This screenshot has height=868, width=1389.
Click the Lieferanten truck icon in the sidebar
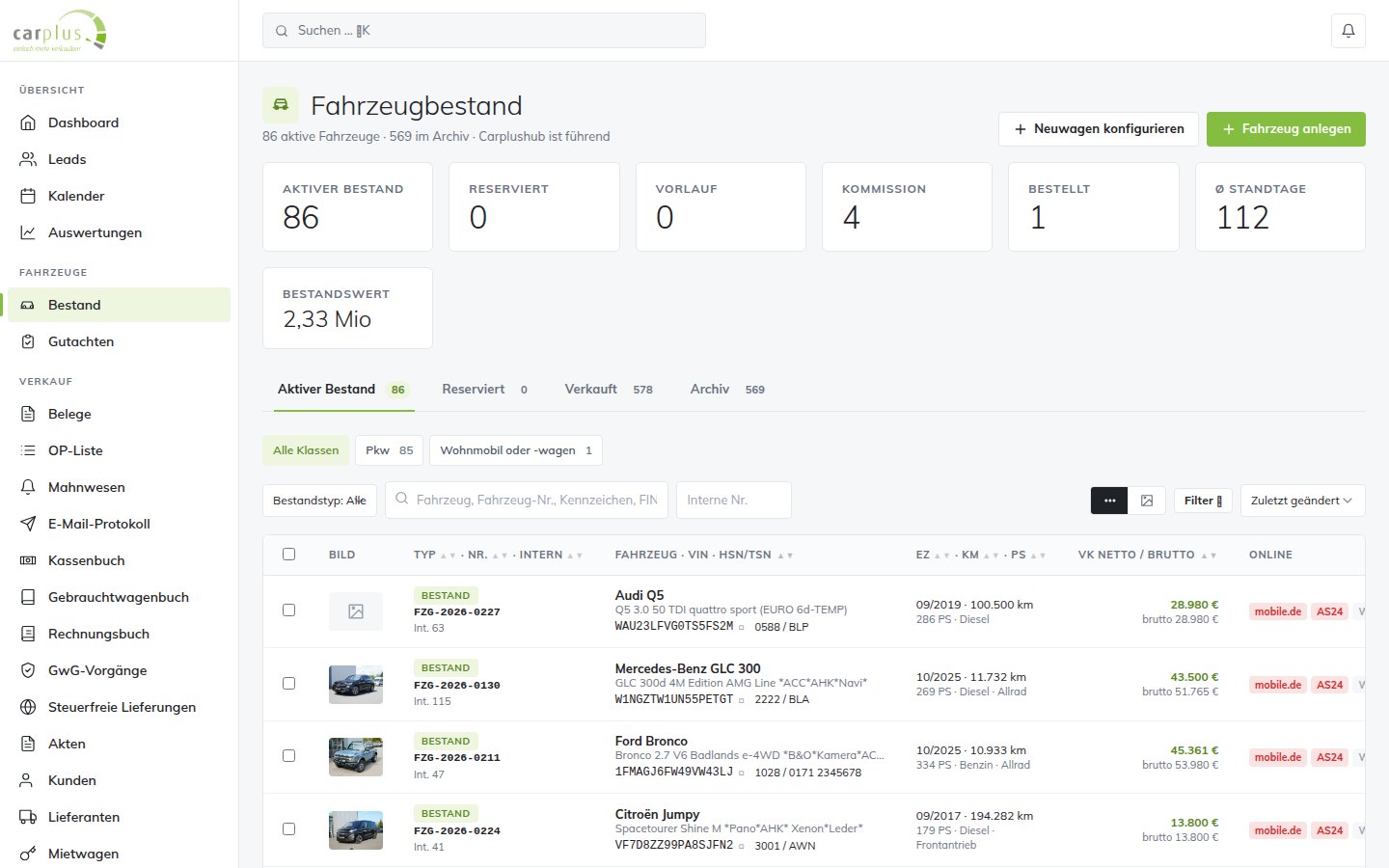tap(28, 817)
